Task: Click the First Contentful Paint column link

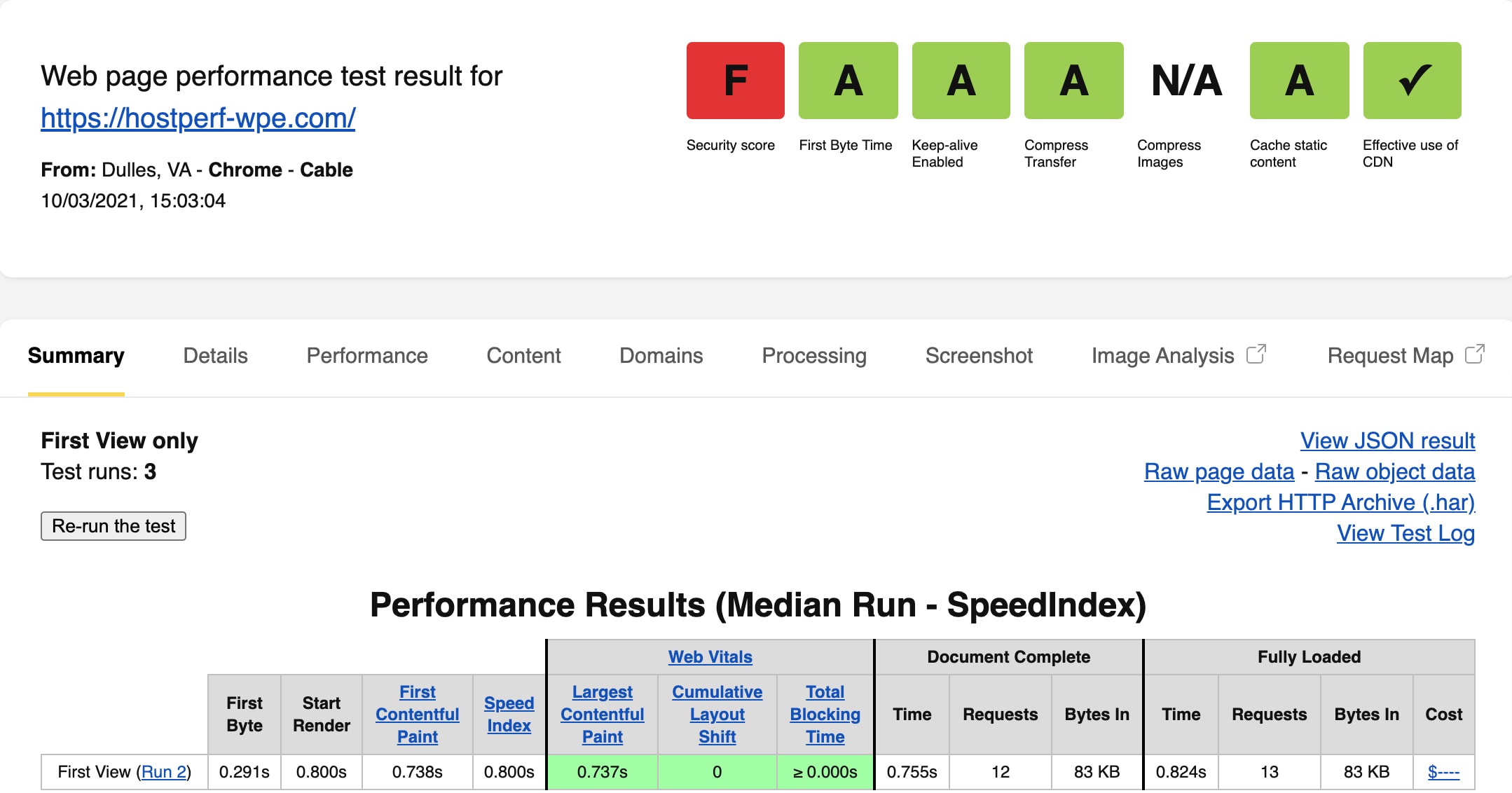Action: pos(418,715)
